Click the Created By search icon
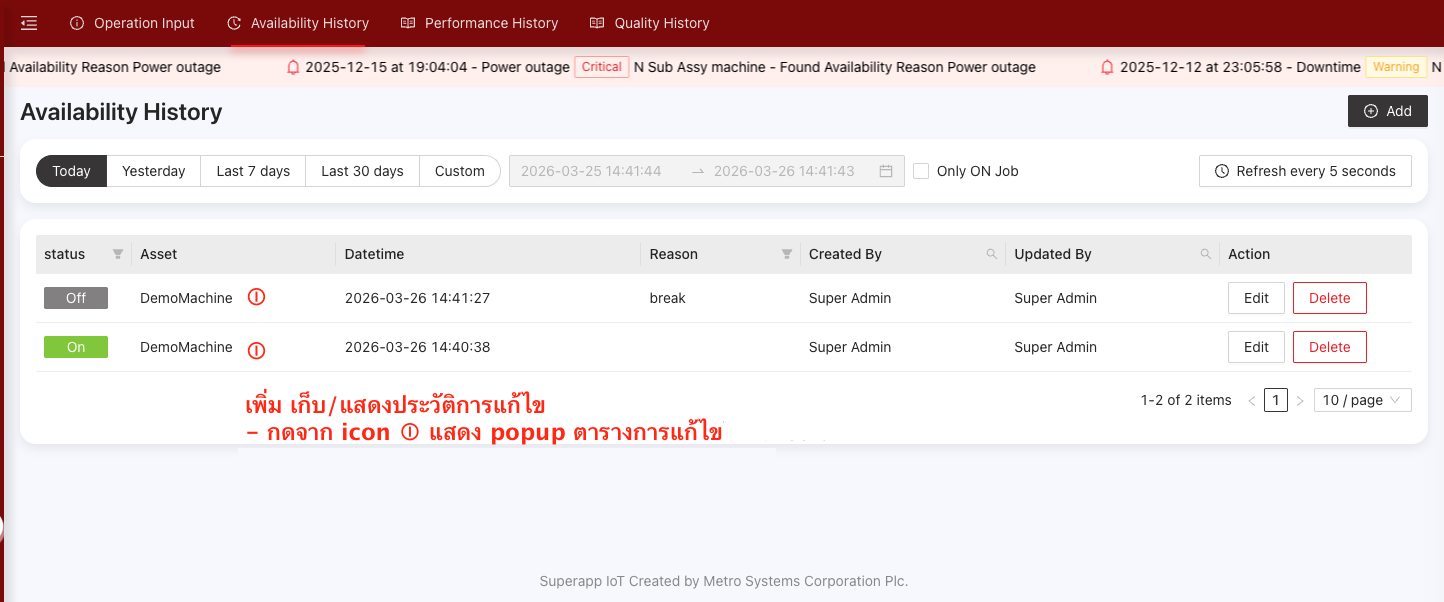Screen dimensions: 1444x602 pyautogui.click(x=991, y=255)
